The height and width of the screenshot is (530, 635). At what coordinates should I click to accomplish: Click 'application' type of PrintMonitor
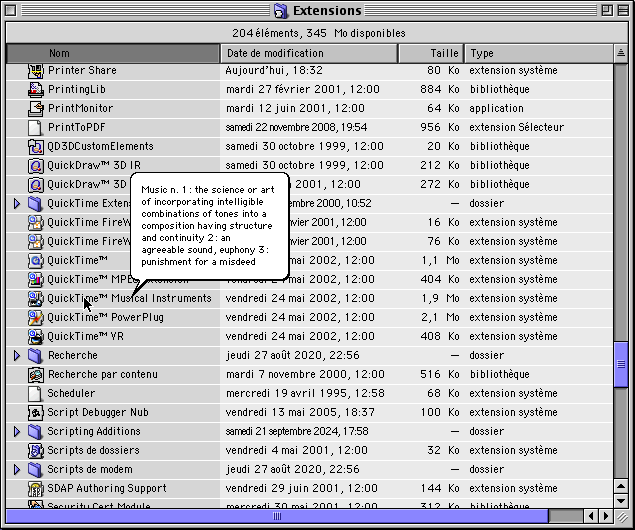pyautogui.click(x=496, y=109)
